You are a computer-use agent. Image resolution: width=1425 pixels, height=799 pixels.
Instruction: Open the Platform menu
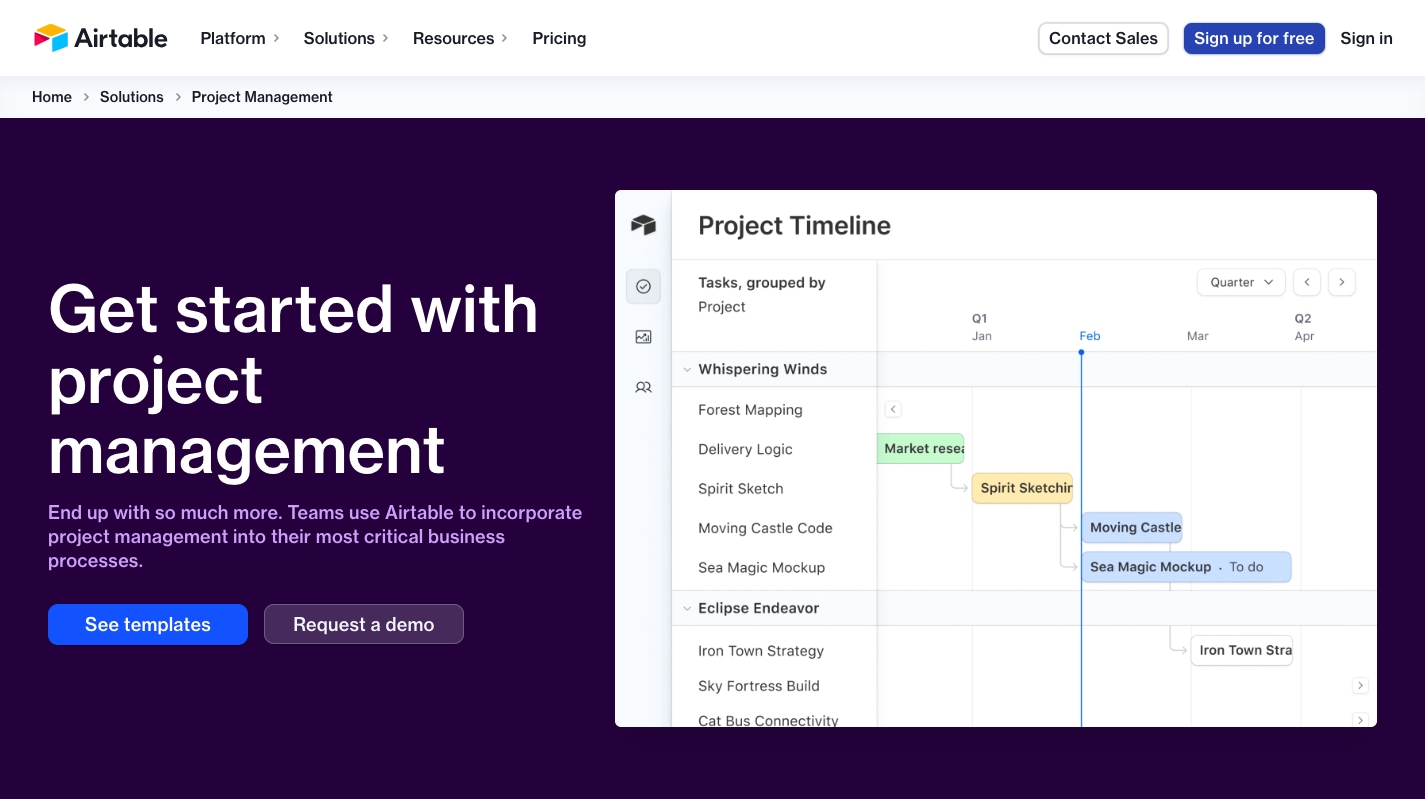(232, 38)
